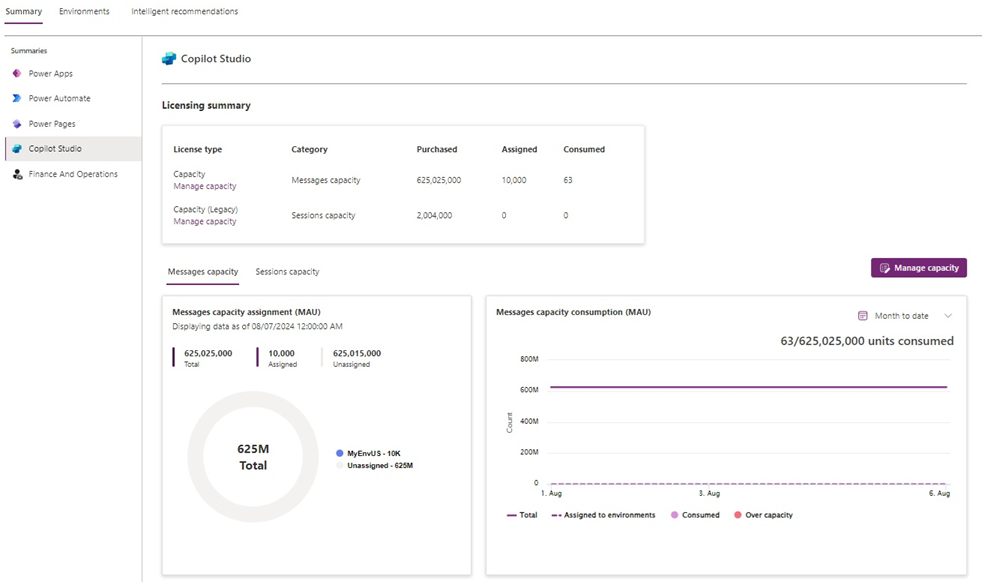The height and width of the screenshot is (582, 982).
Task: Click the 625,025,000 Total value in card
Action: click(208, 353)
